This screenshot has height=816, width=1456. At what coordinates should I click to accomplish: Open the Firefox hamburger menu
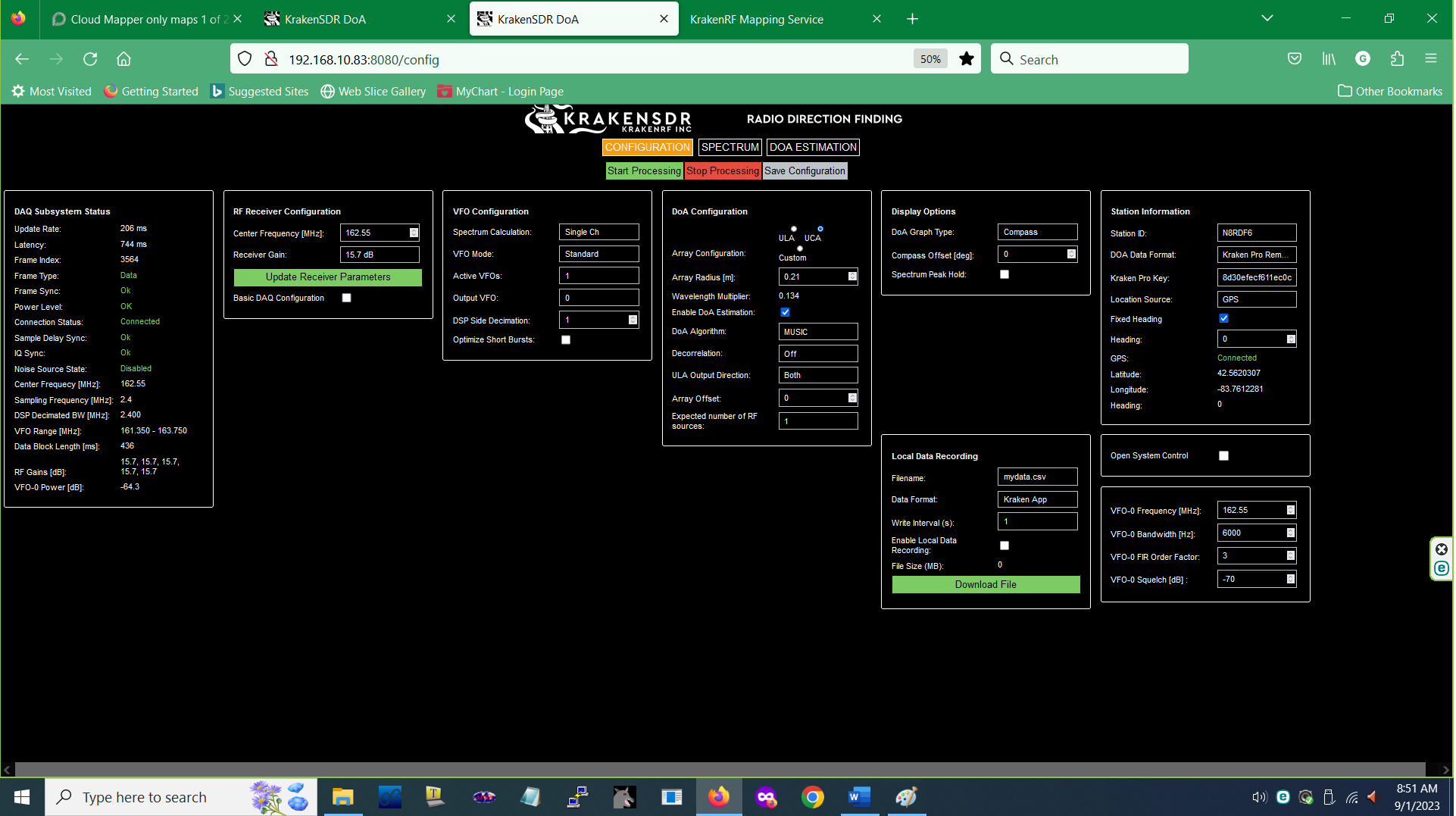point(1431,59)
